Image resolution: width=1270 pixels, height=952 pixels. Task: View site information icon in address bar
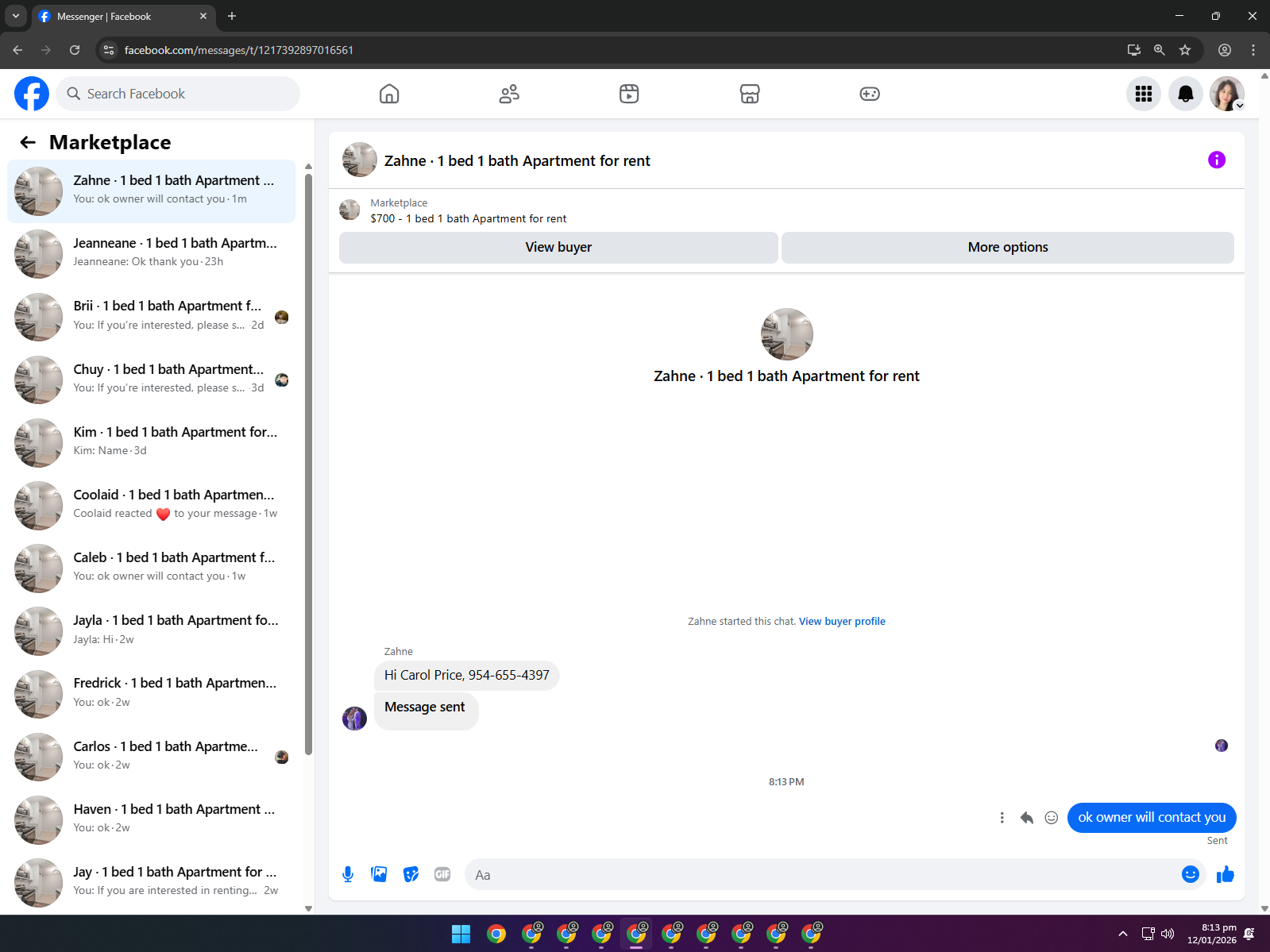click(109, 50)
